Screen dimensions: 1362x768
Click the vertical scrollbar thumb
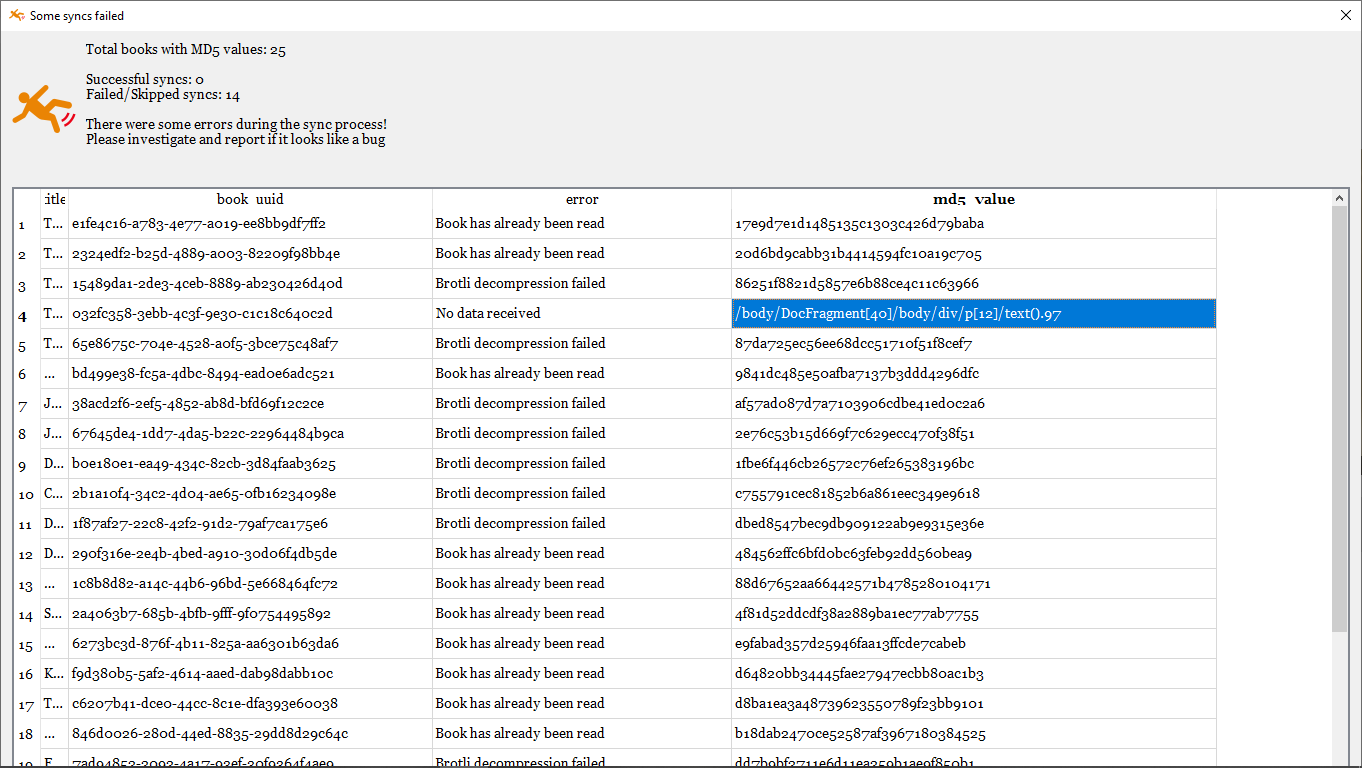point(1340,420)
